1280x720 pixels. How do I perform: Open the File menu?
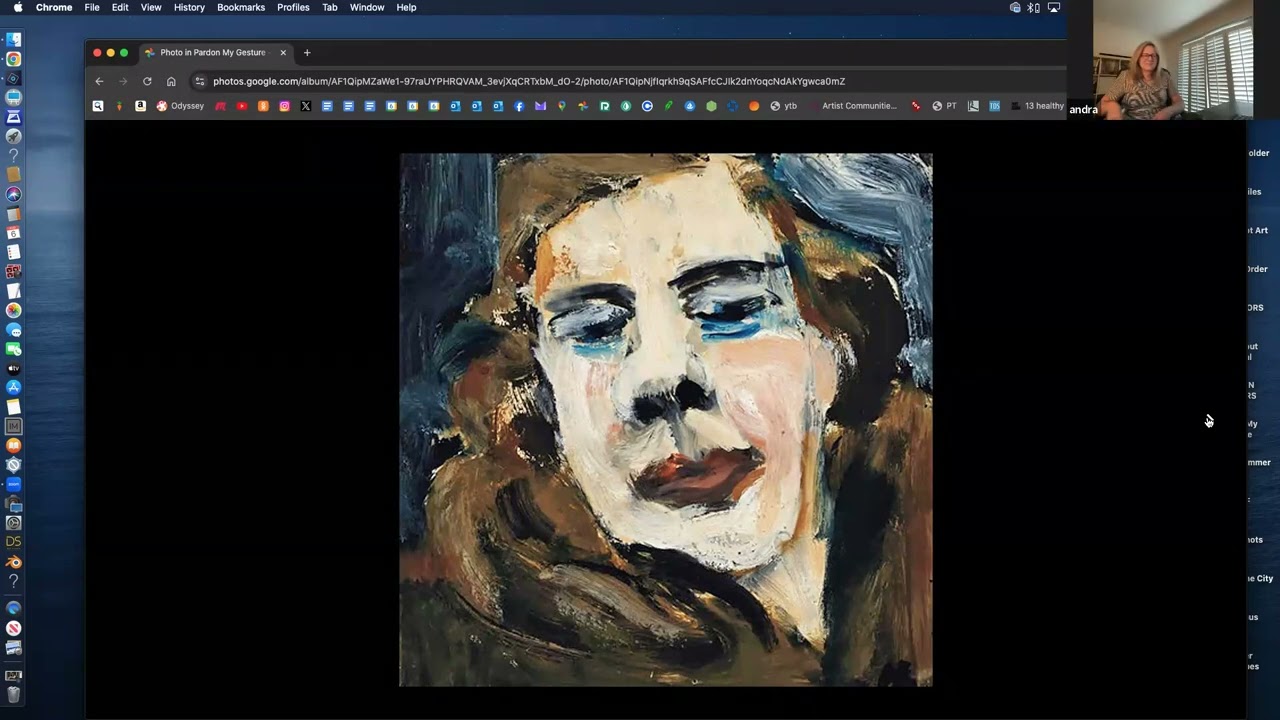[x=92, y=7]
